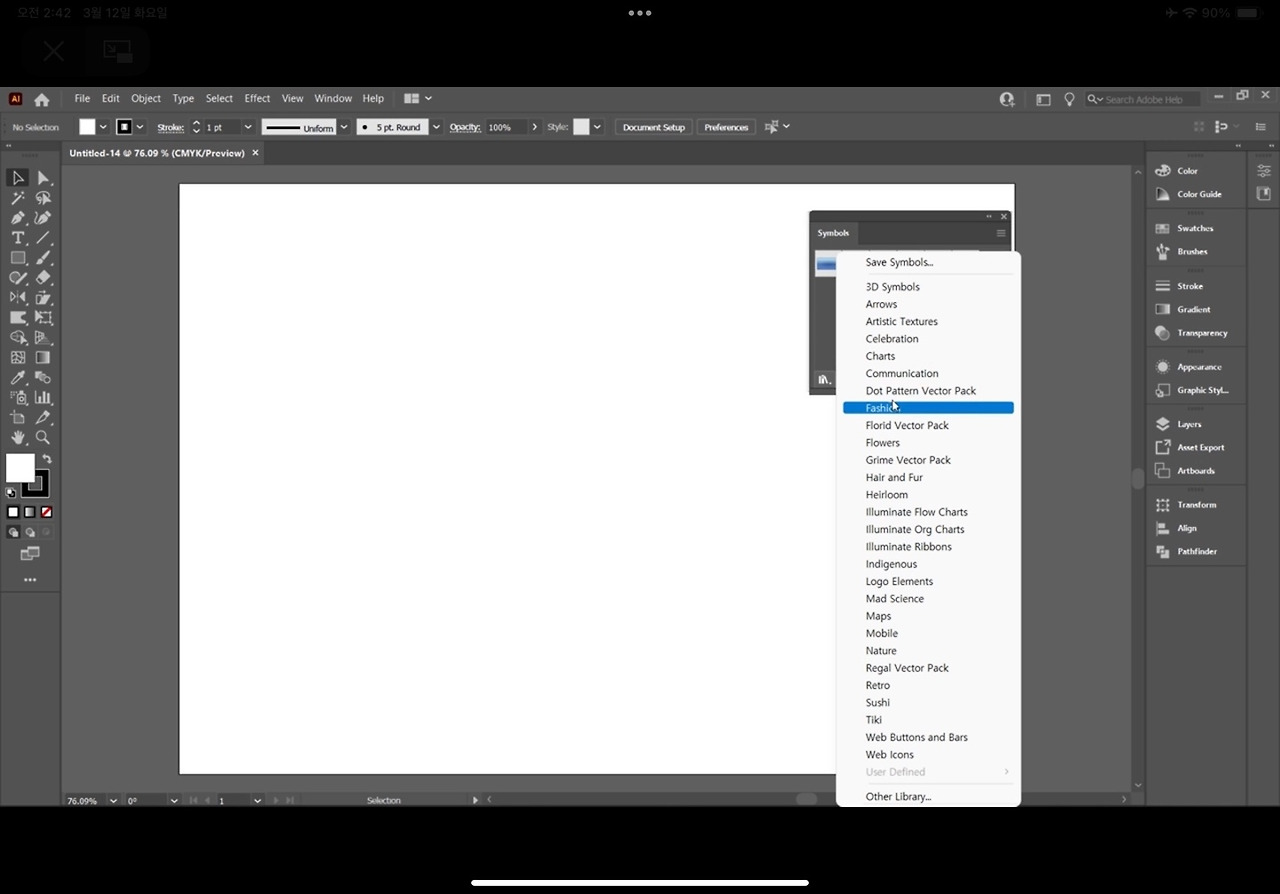This screenshot has width=1280, height=894.
Task: Open the Effect menu
Action: (257, 99)
